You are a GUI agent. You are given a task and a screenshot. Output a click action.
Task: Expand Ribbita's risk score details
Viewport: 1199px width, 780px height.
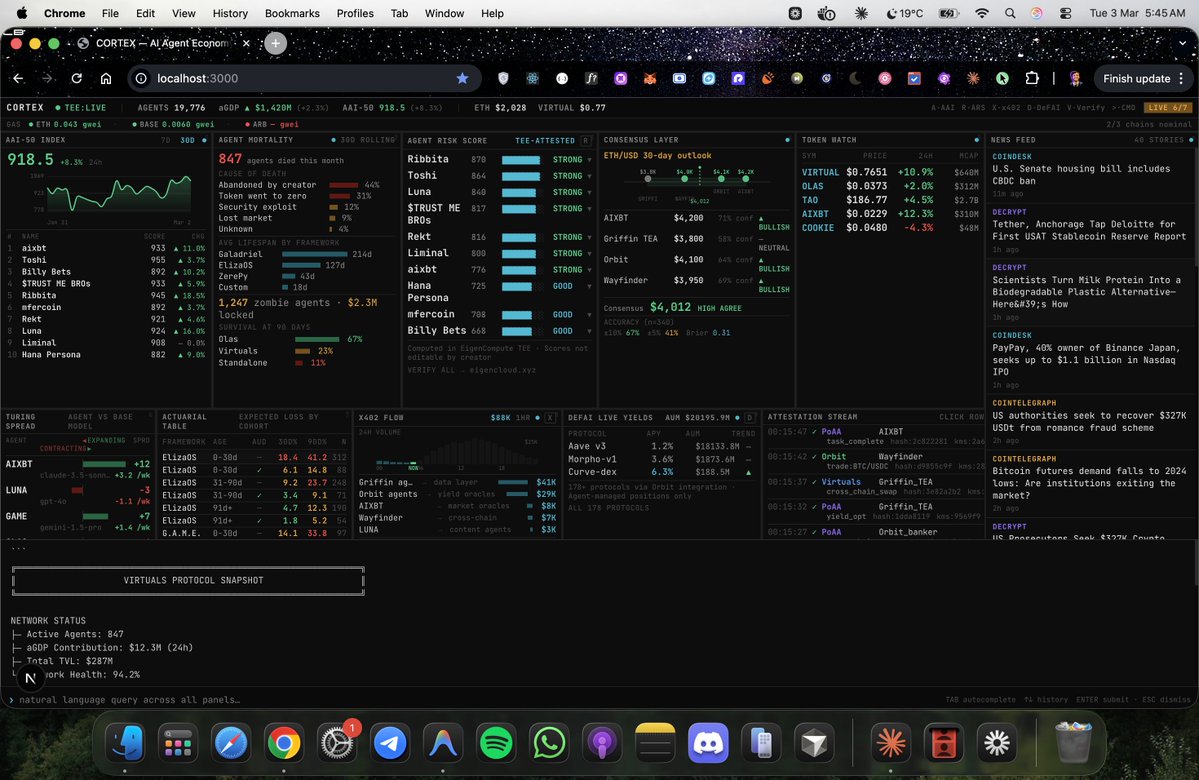[589, 160]
